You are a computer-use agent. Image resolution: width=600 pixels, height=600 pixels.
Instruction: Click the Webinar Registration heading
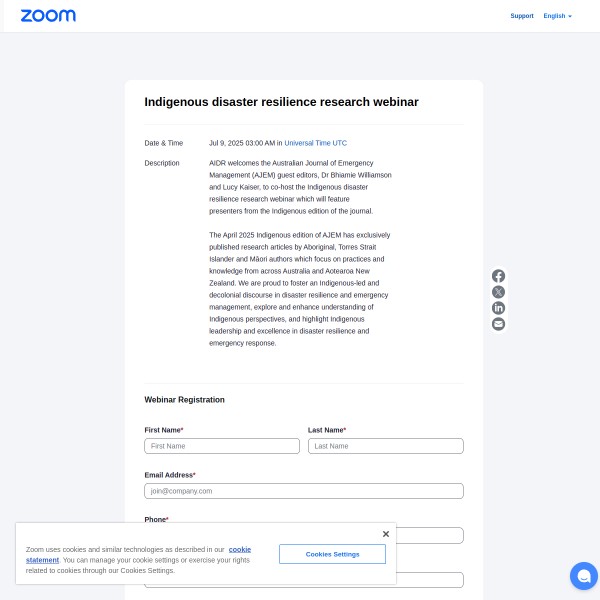[184, 400]
